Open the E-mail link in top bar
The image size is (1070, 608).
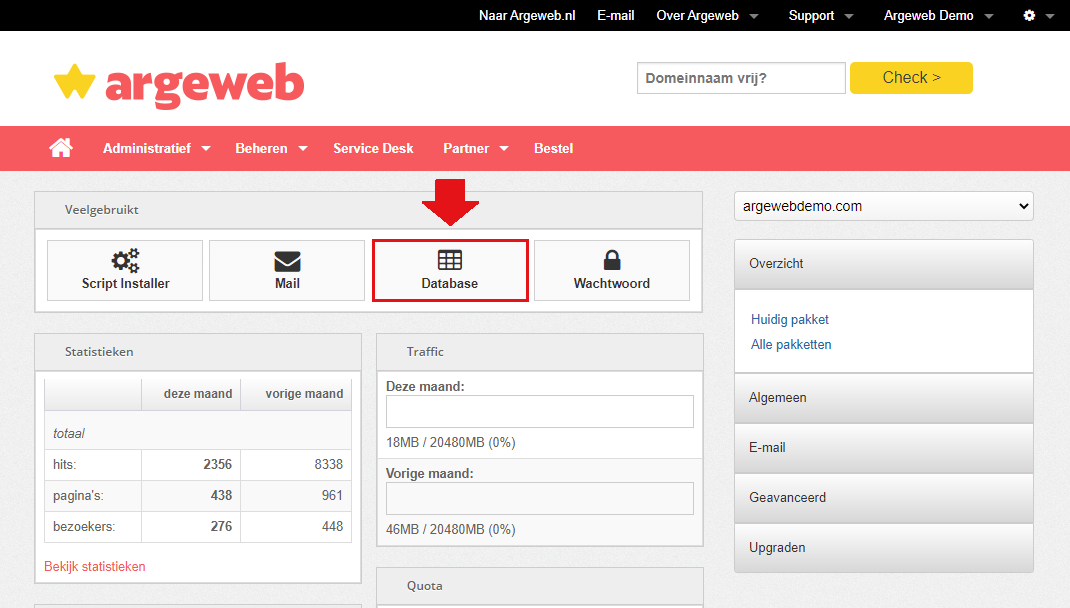(x=616, y=15)
